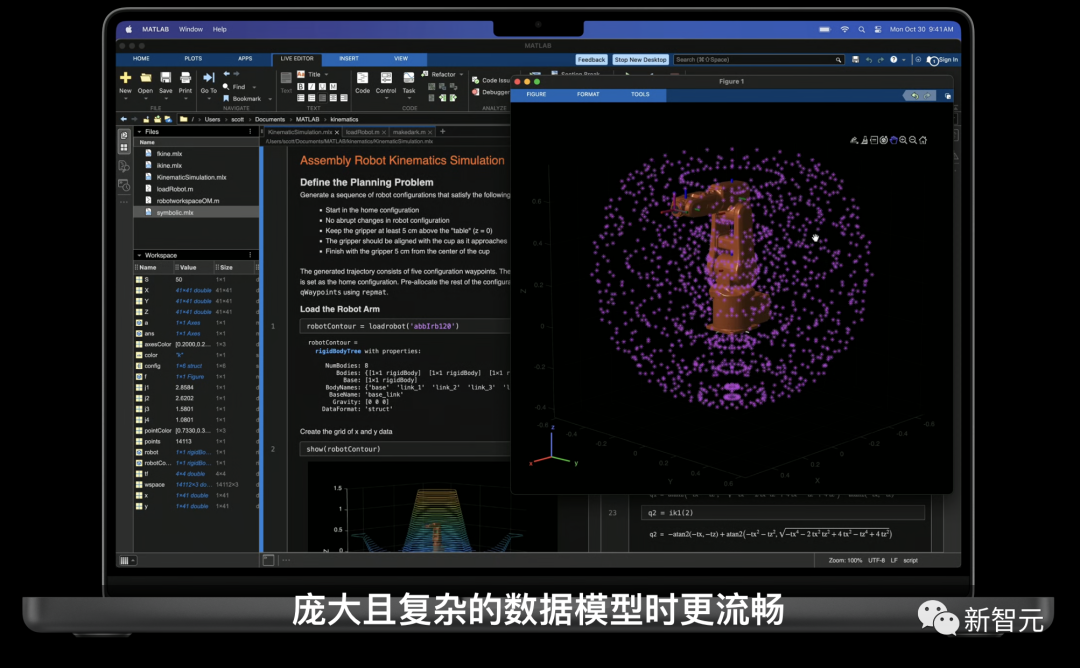
Task: Open Code Issues in Analyze group
Action: point(490,80)
